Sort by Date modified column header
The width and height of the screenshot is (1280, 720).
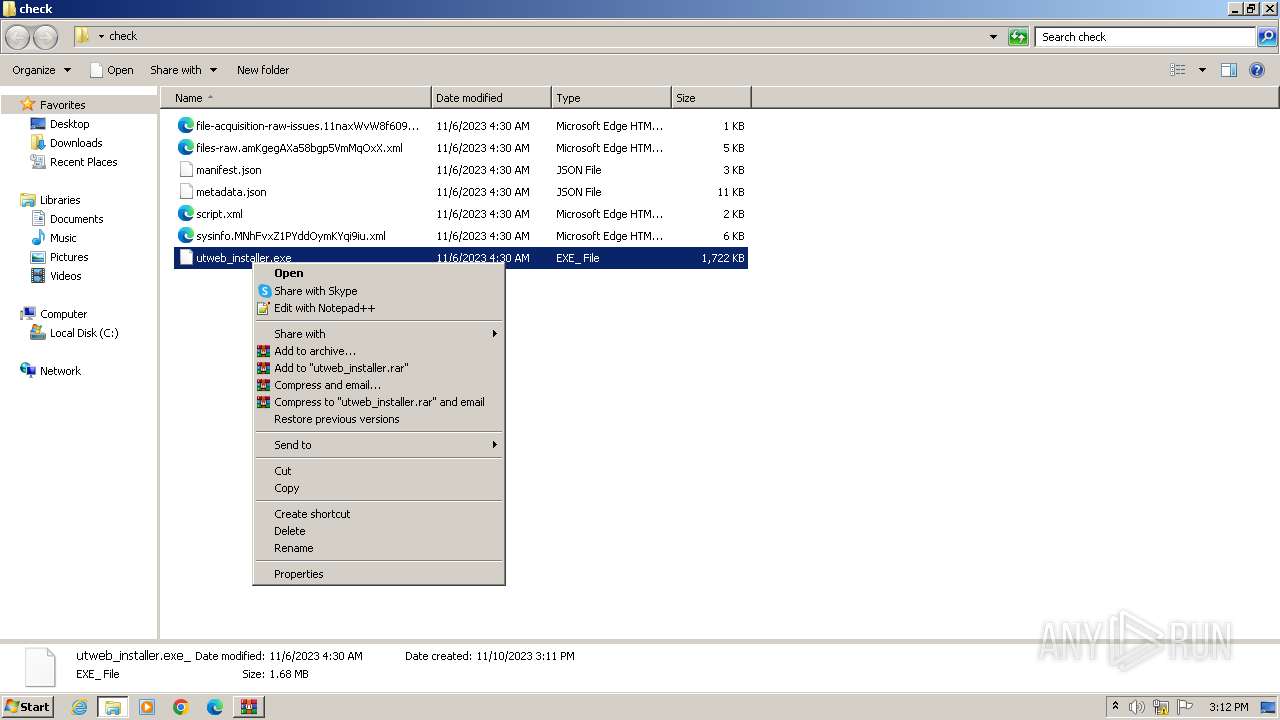pos(491,98)
